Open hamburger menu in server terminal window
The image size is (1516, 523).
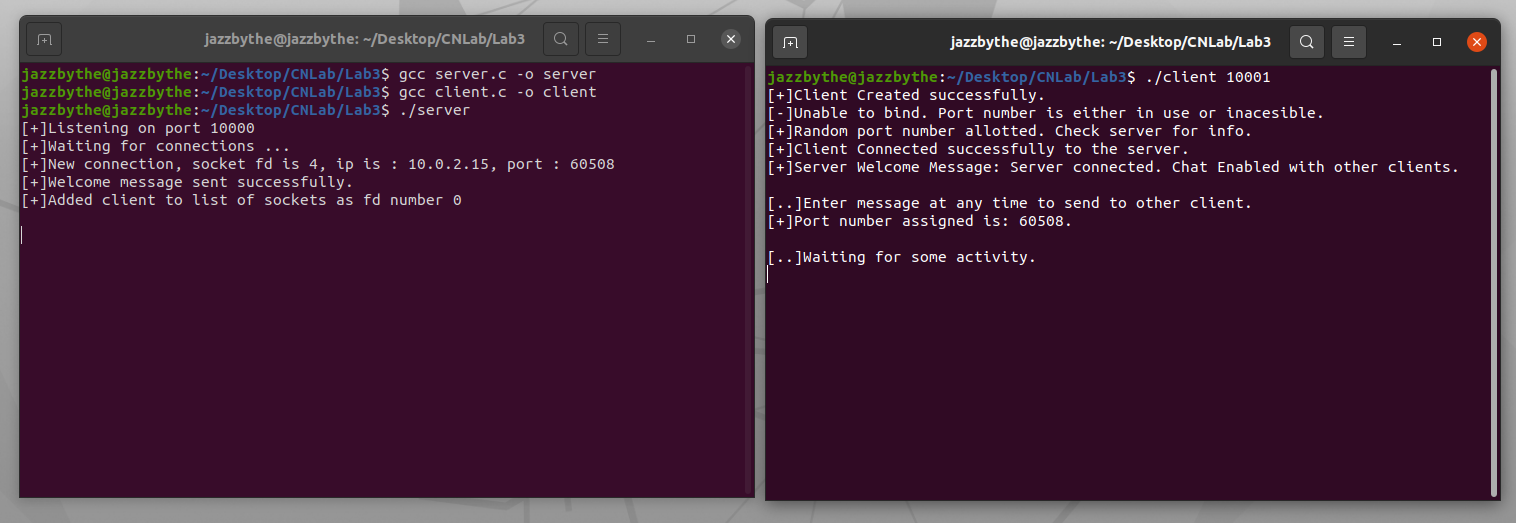(603, 39)
